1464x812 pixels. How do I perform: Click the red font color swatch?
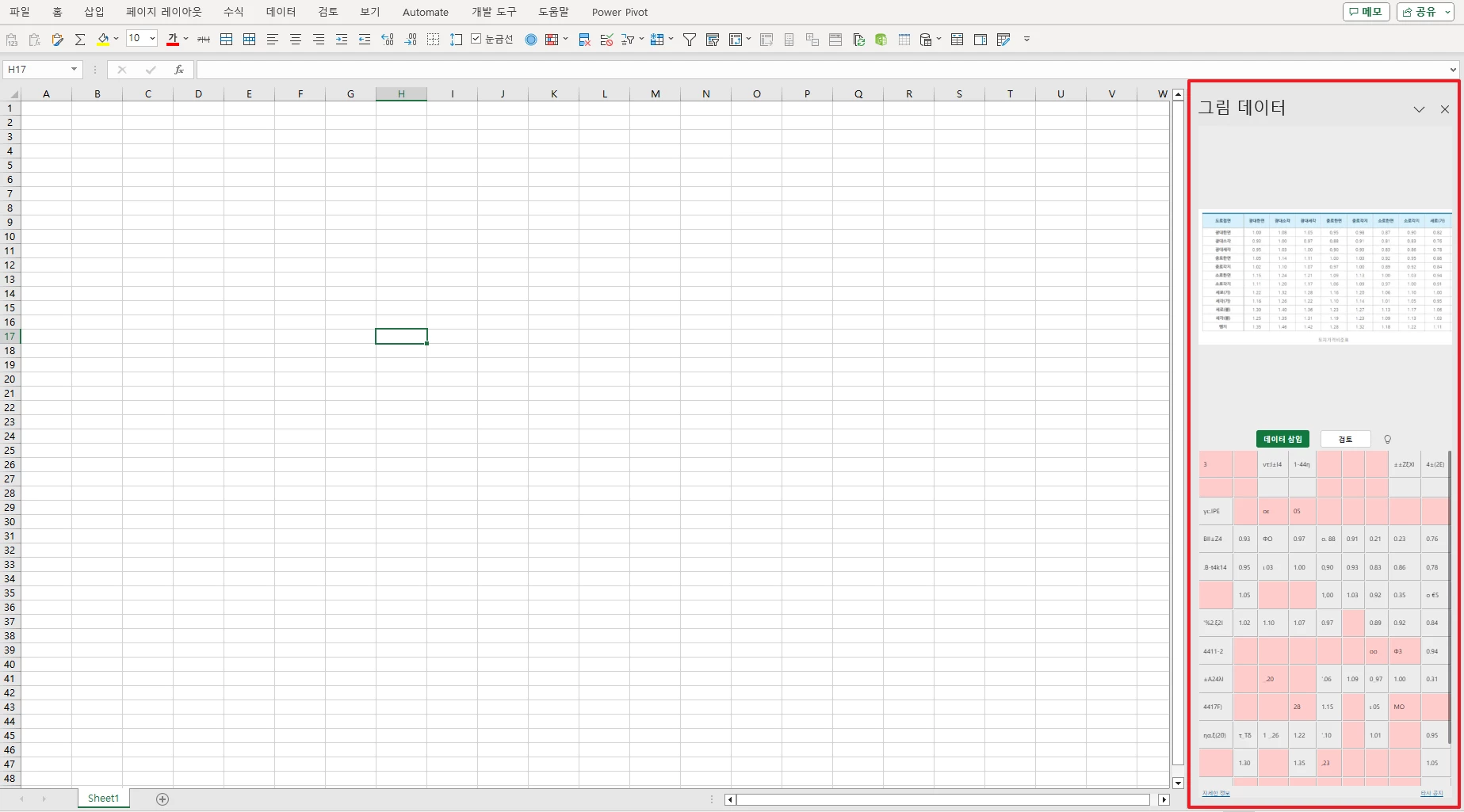coord(173,40)
